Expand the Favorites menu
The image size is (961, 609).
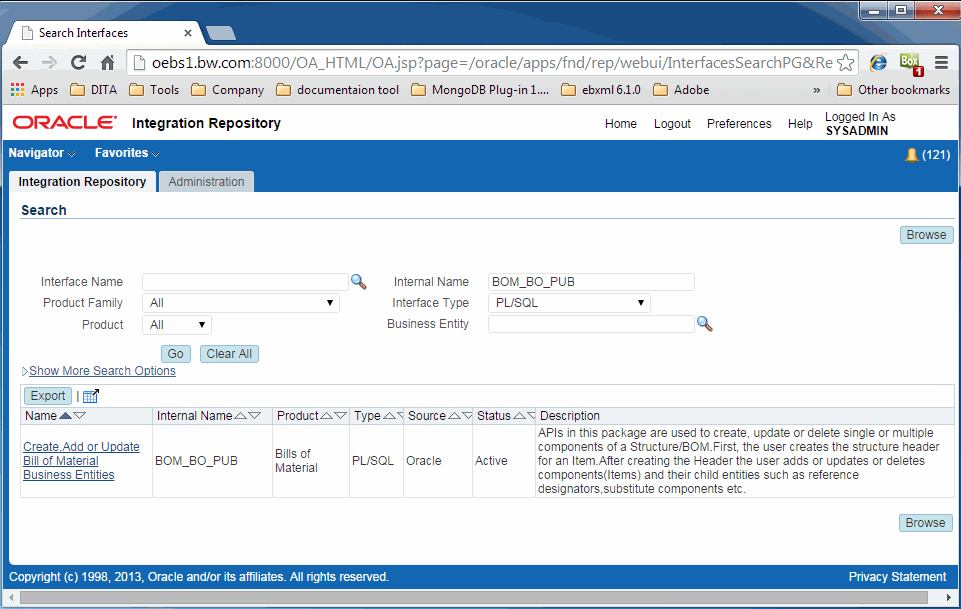[127, 153]
